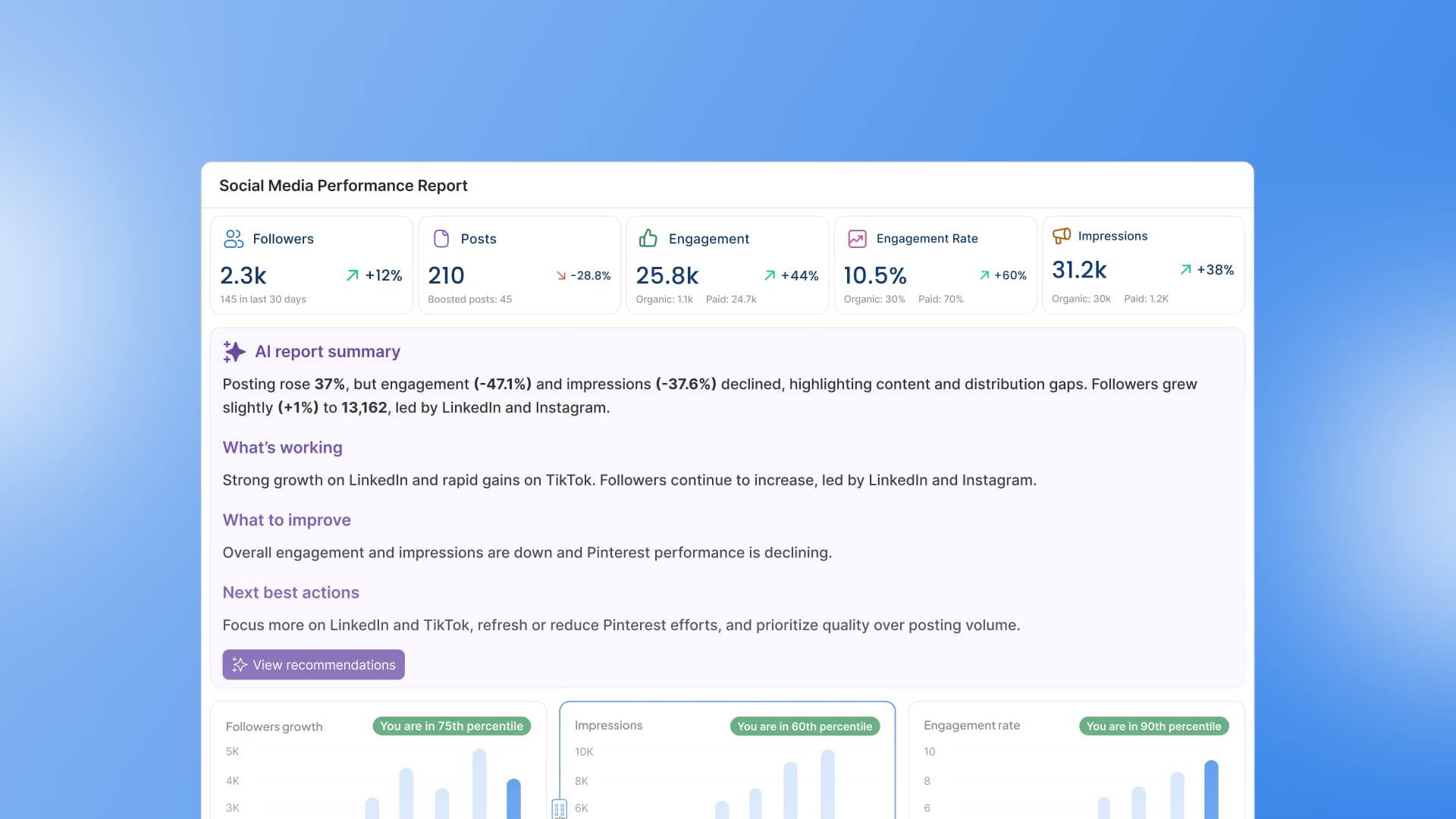Image resolution: width=1456 pixels, height=819 pixels.
Task: Select the Followers growth chart title
Action: point(274,726)
